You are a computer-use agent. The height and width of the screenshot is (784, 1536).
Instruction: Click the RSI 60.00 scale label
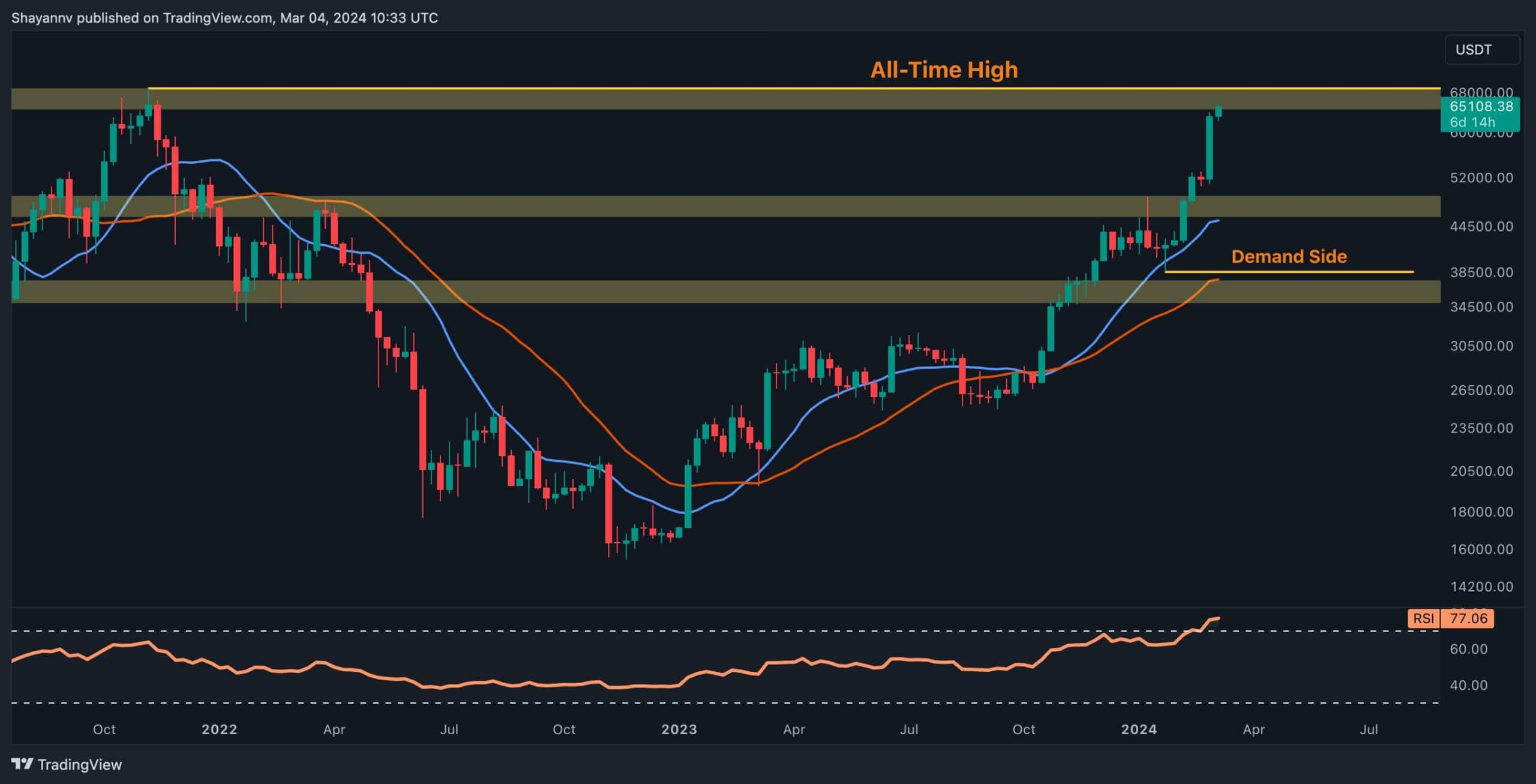pos(1468,648)
